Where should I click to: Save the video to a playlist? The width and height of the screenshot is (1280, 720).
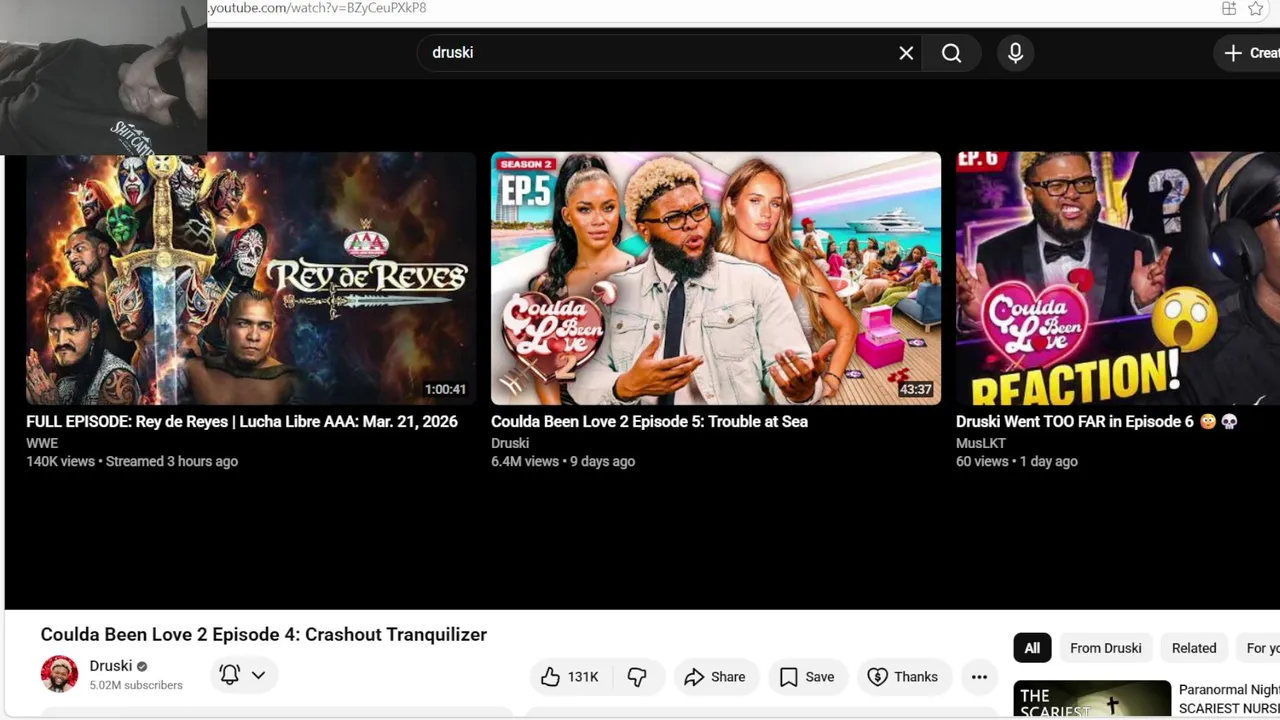tap(807, 677)
